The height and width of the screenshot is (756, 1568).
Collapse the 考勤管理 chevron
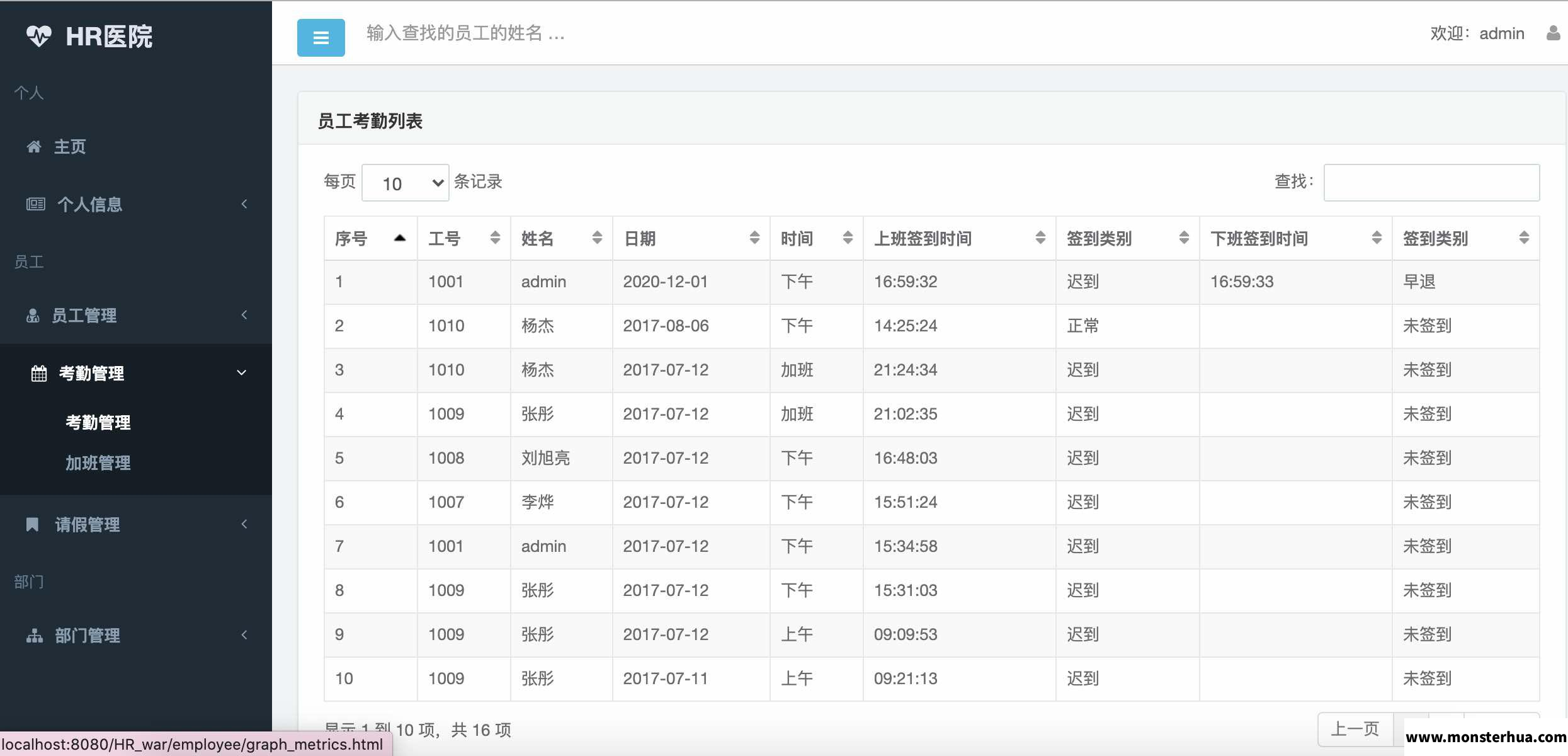click(x=241, y=372)
